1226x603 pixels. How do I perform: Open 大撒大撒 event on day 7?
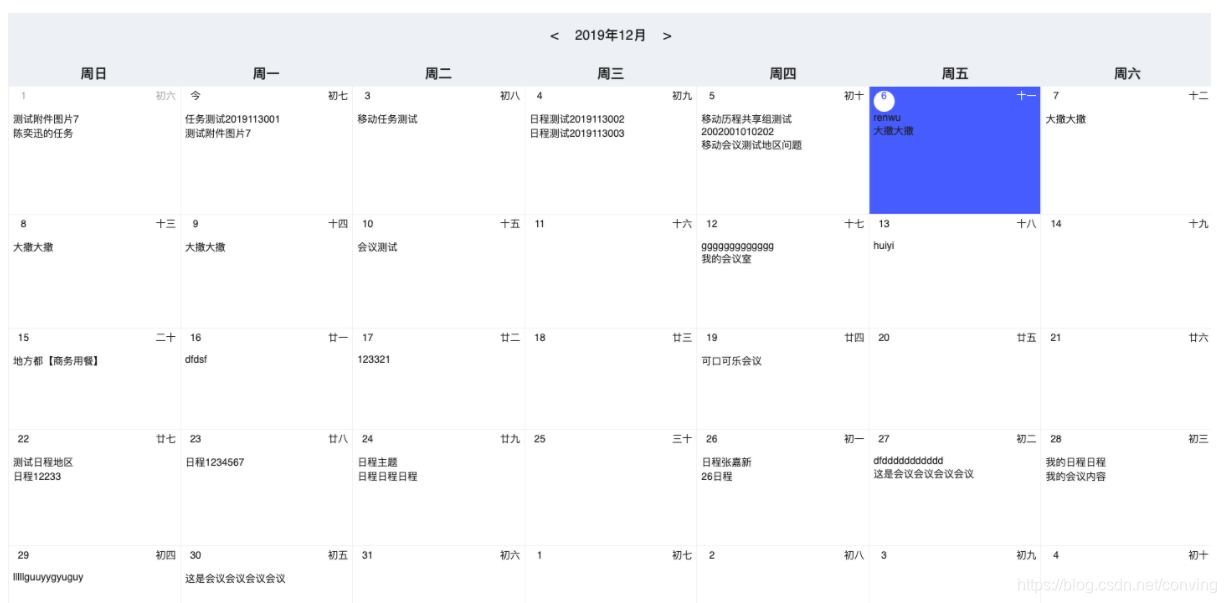(1065, 119)
